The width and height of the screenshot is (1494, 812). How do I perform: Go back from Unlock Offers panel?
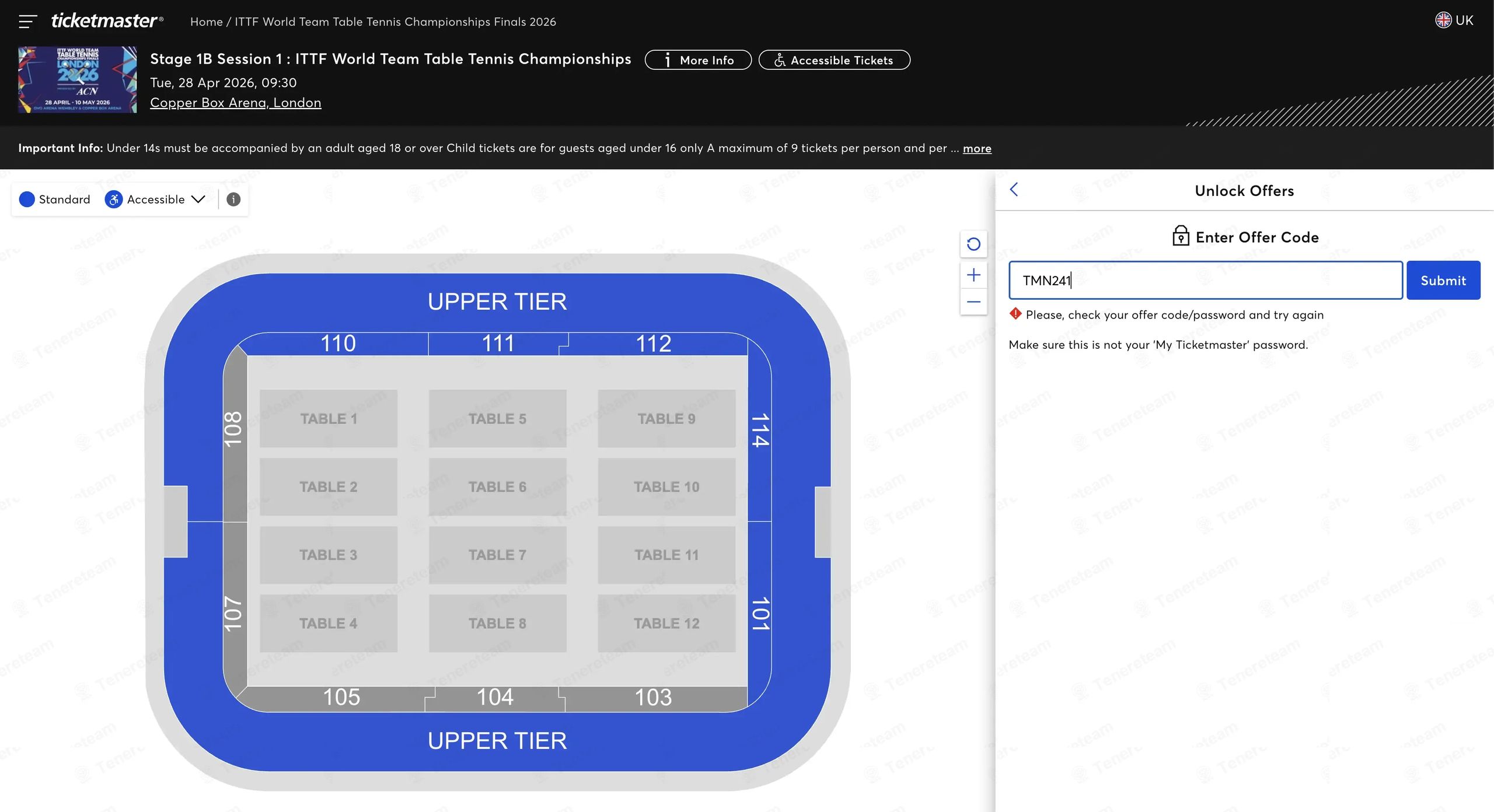pos(1014,190)
